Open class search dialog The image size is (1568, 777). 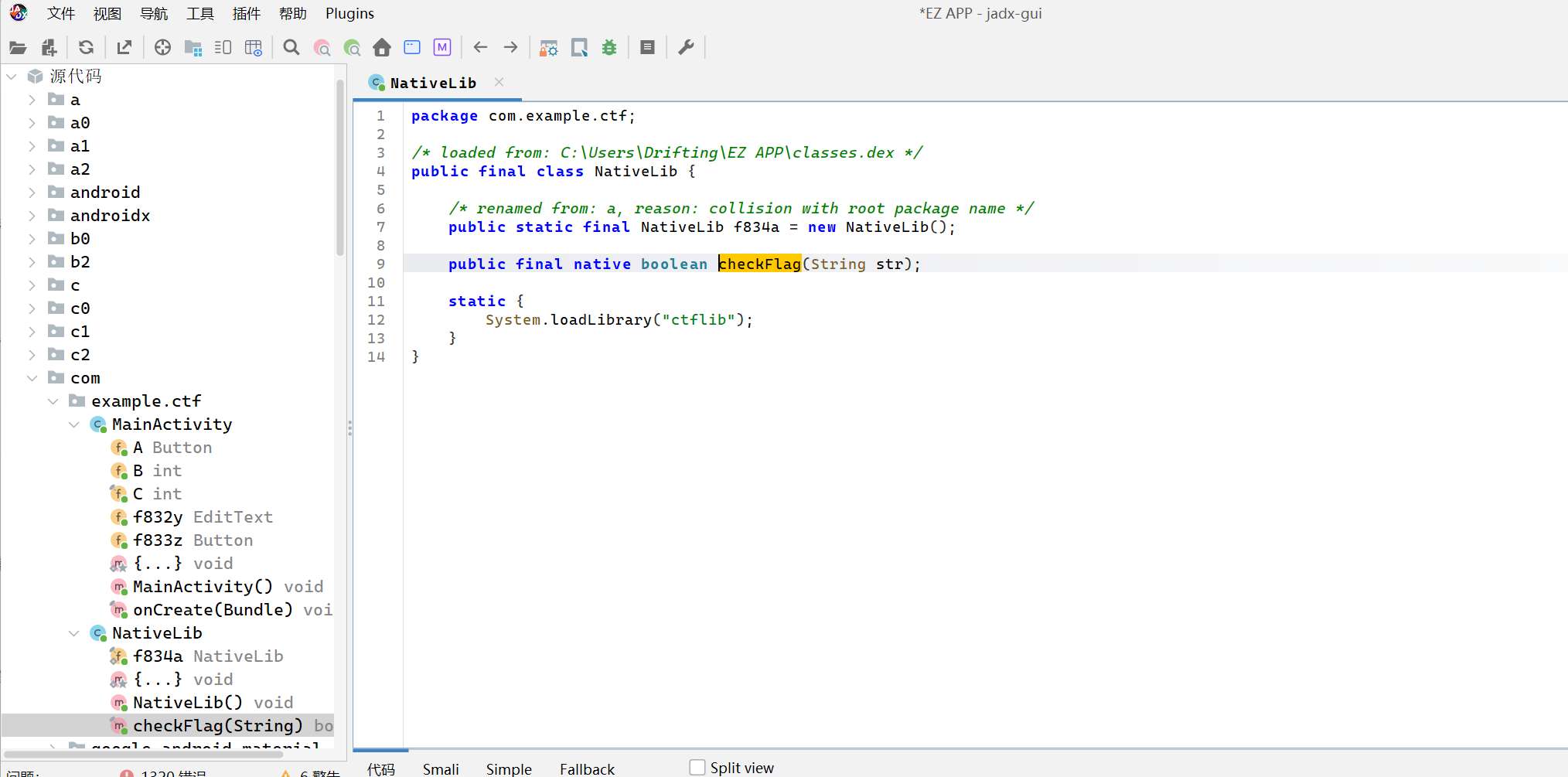pyautogui.click(x=322, y=47)
